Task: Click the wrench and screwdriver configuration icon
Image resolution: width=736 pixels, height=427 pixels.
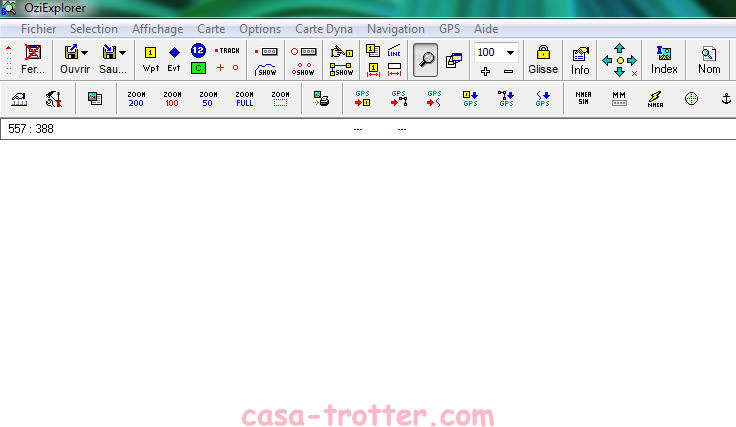Action: pos(54,99)
